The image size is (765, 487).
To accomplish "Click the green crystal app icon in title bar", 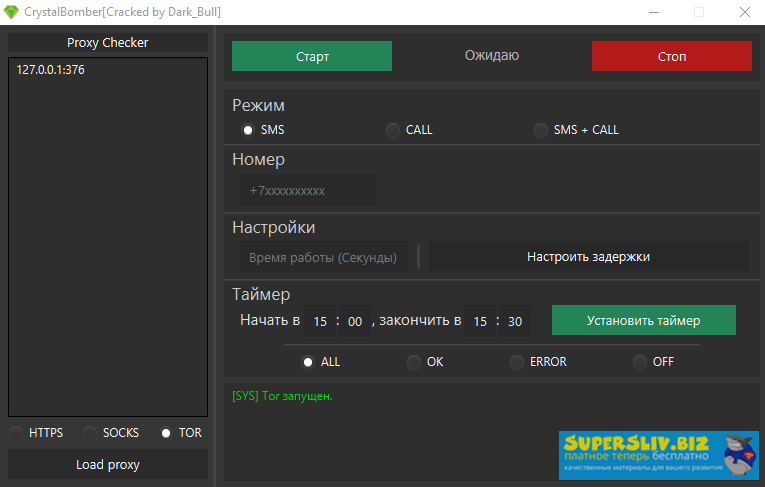I will point(11,12).
